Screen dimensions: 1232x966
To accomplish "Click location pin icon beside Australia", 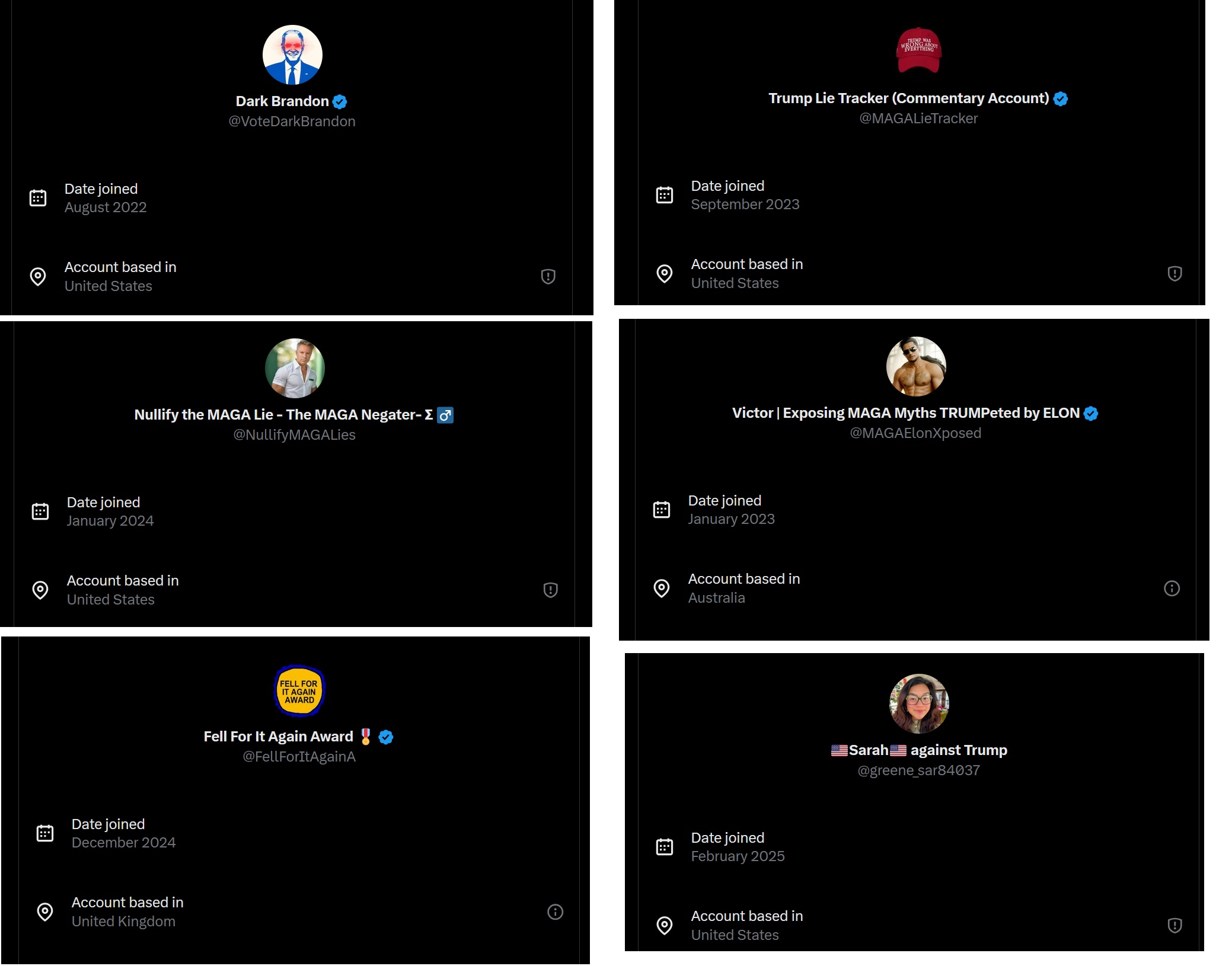I will click(662, 588).
